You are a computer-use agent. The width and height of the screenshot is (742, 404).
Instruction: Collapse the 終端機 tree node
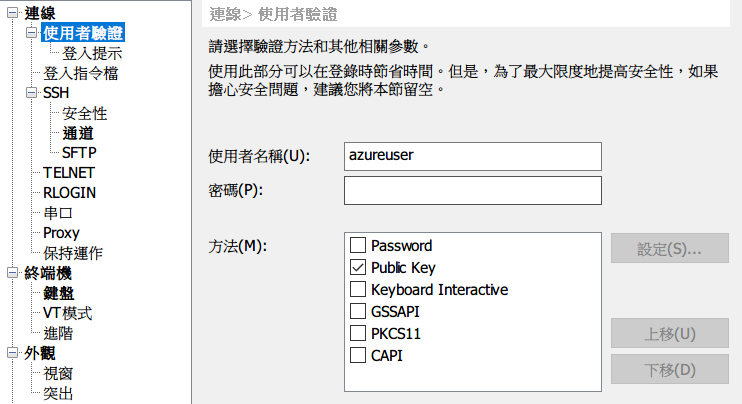13,273
